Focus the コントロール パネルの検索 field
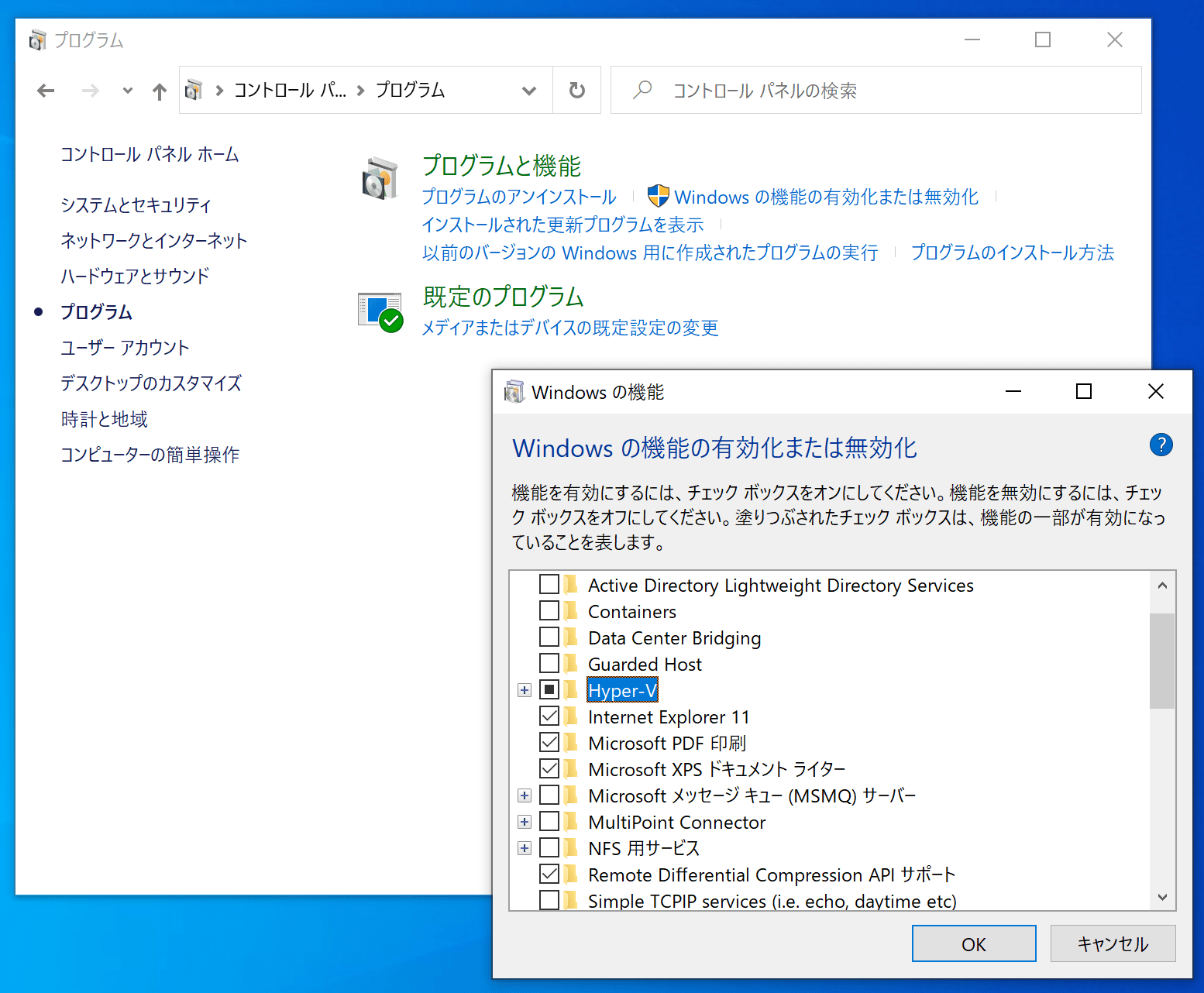The width and height of the screenshot is (1204, 993). (875, 90)
